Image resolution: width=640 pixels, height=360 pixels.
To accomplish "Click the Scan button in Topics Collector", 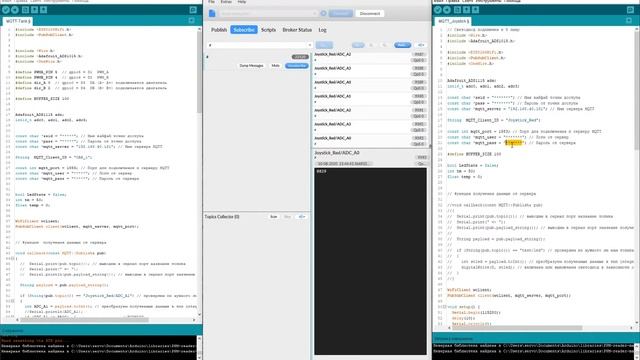I will point(273,217).
